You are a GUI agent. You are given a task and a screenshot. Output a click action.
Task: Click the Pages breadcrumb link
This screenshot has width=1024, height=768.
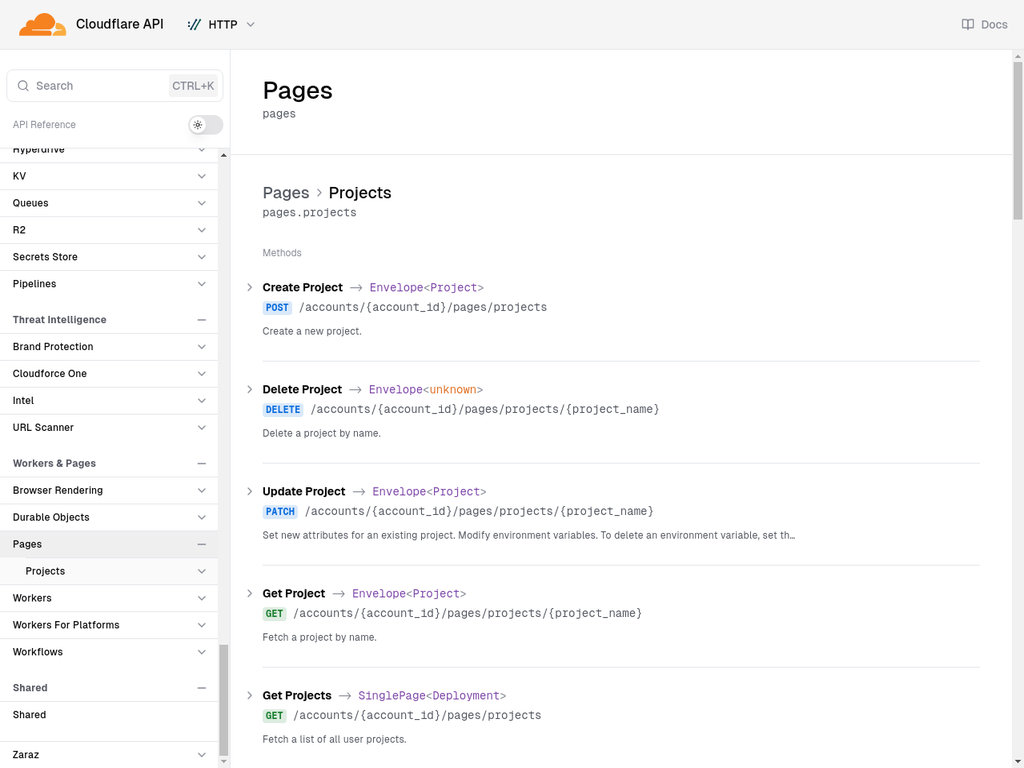(285, 193)
